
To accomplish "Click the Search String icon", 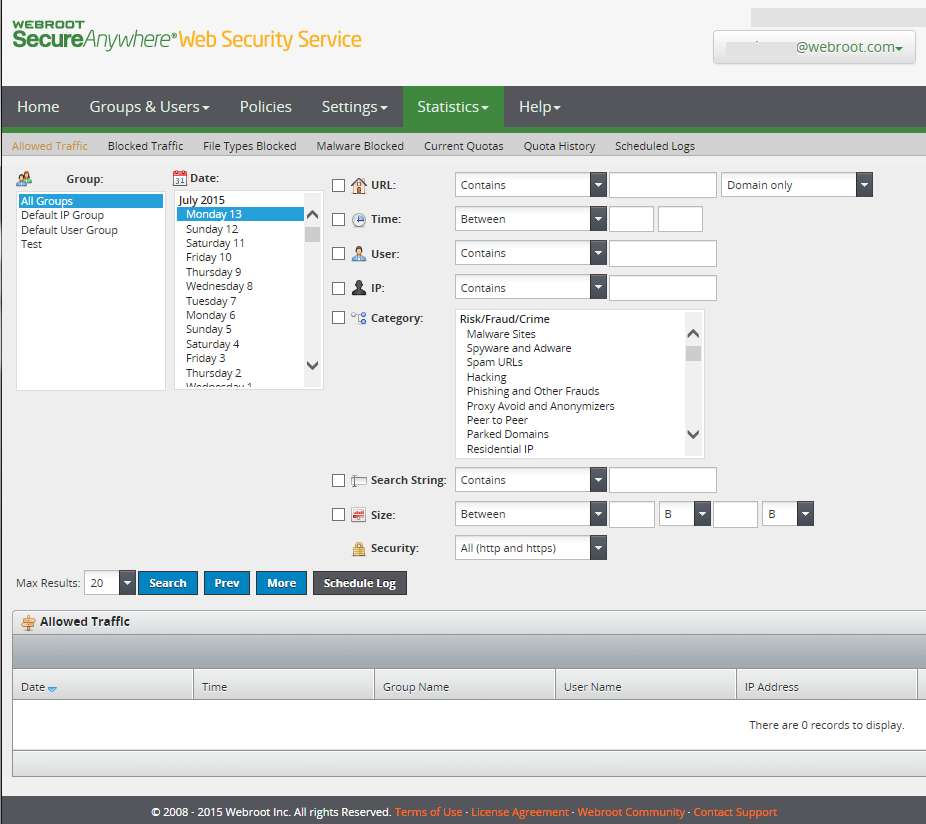I will 358,480.
